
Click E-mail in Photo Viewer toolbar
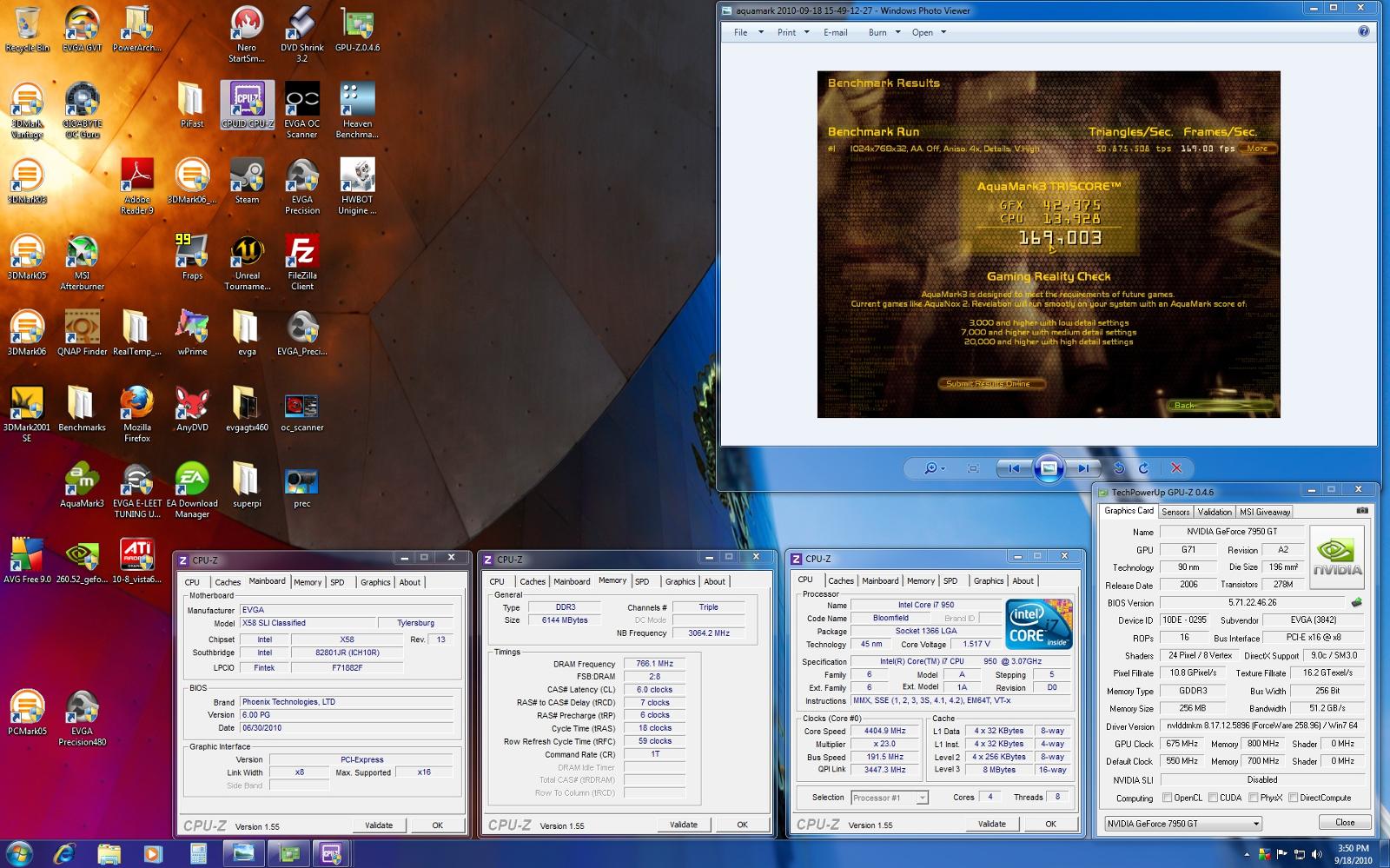coord(835,32)
